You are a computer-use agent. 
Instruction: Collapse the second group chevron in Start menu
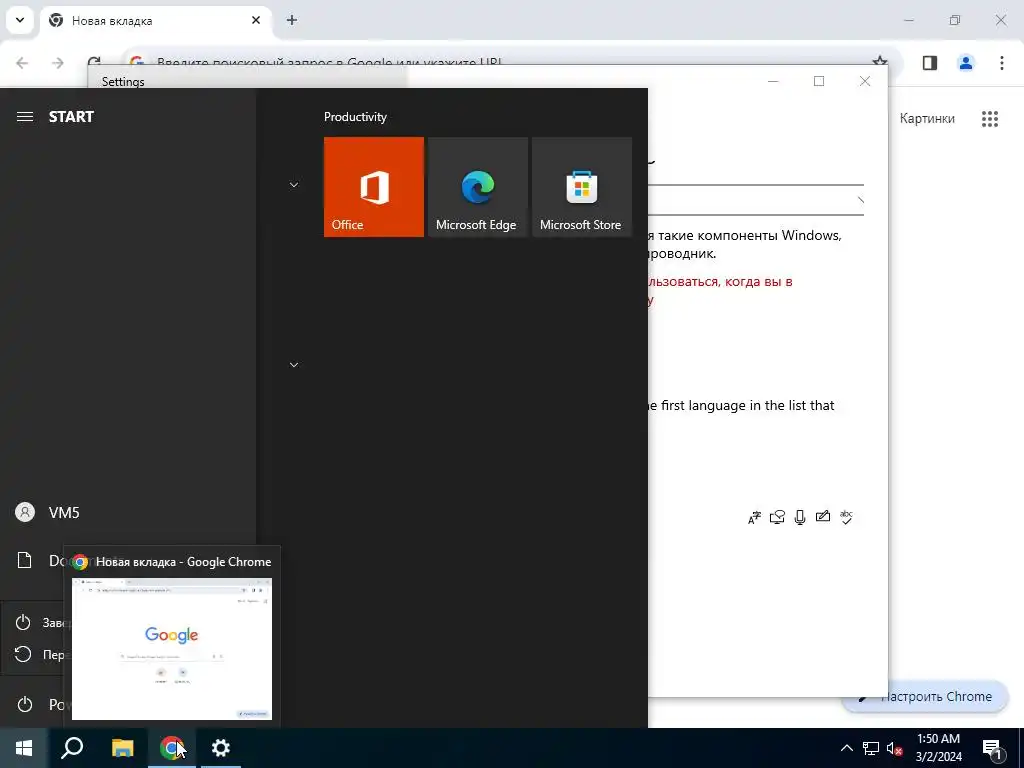(x=294, y=364)
